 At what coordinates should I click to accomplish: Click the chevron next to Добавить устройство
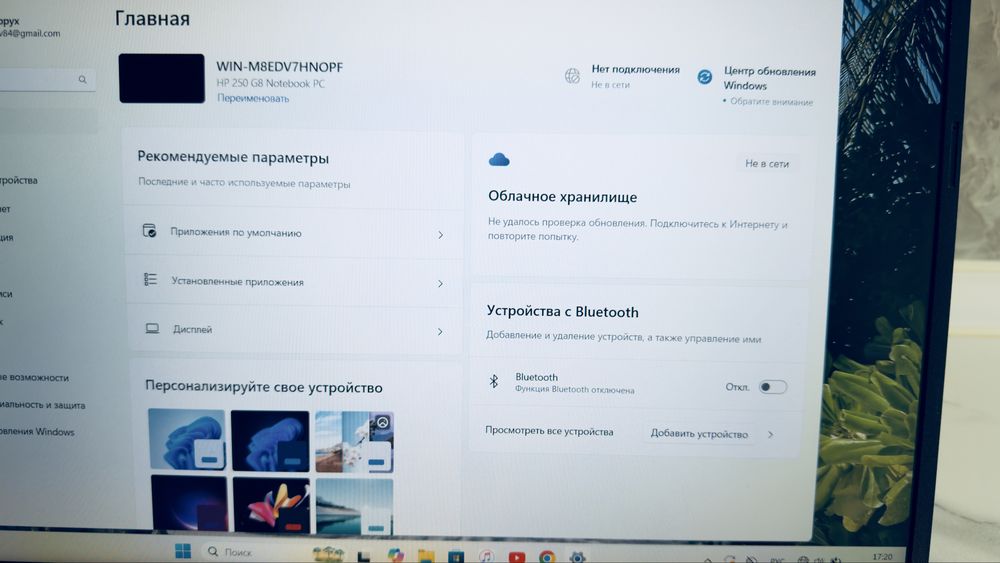tap(770, 434)
